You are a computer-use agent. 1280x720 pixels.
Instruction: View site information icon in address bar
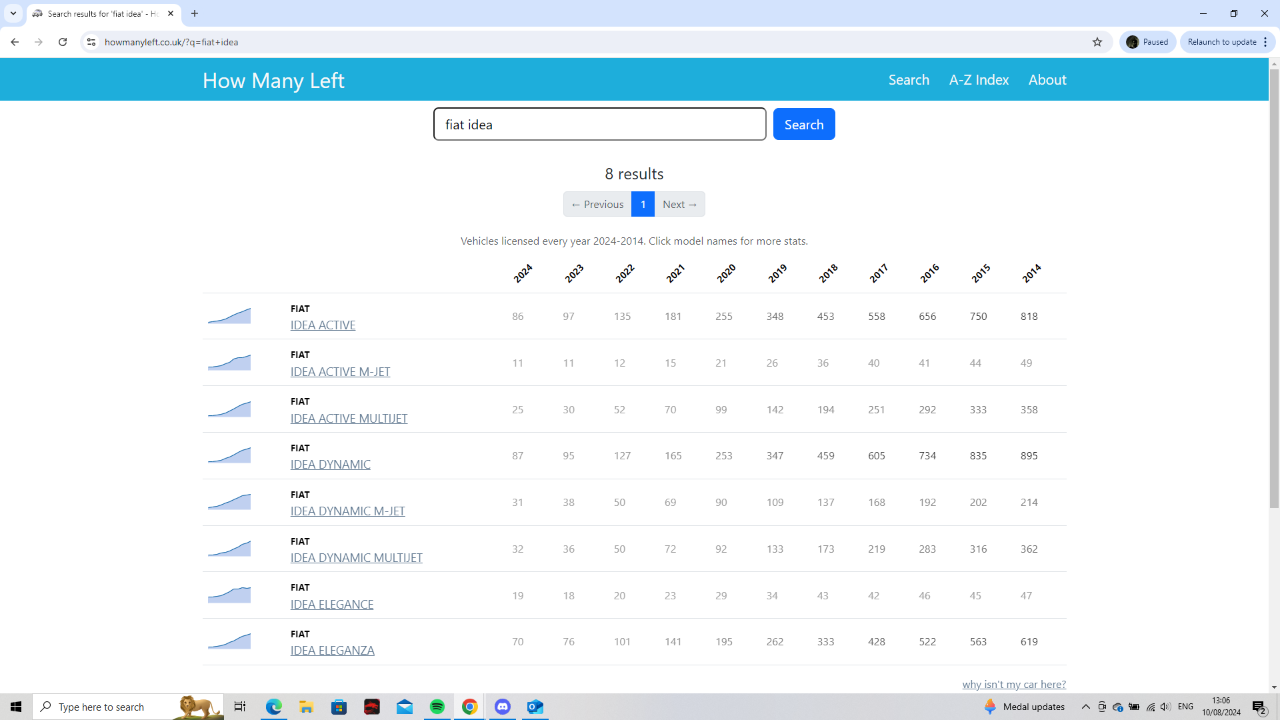pos(90,42)
